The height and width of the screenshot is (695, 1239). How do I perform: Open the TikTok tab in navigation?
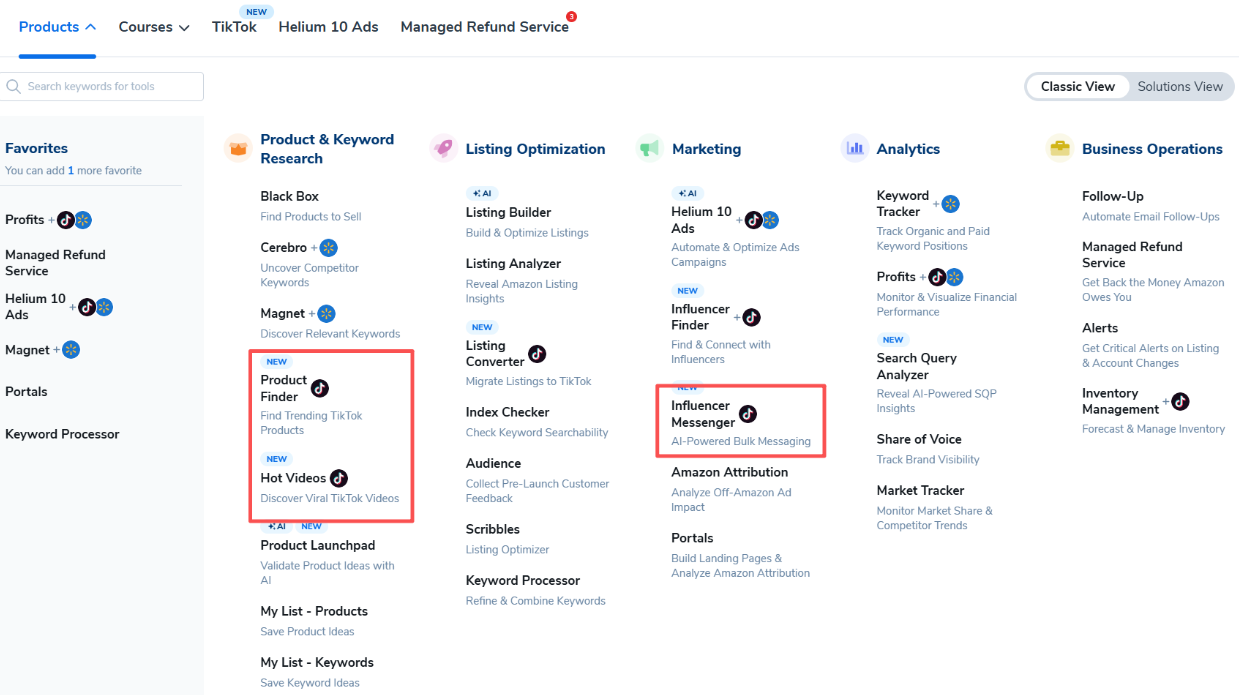pyautogui.click(x=234, y=27)
